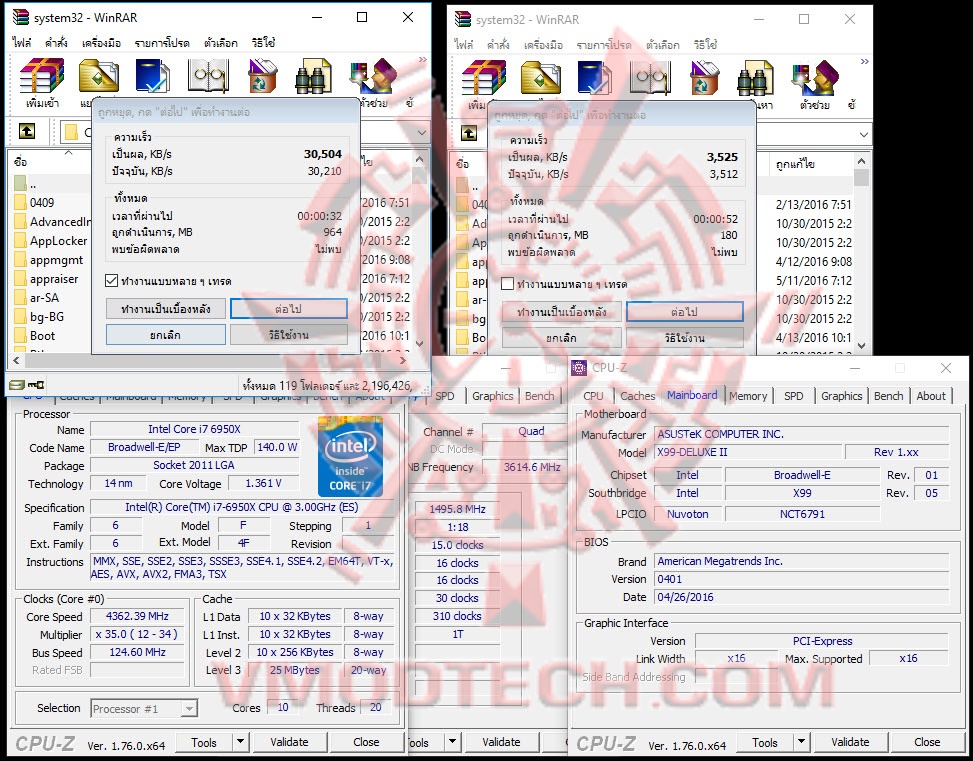Click up-folder icon in left WinRAR
The width and height of the screenshot is (973, 761).
click(27, 131)
